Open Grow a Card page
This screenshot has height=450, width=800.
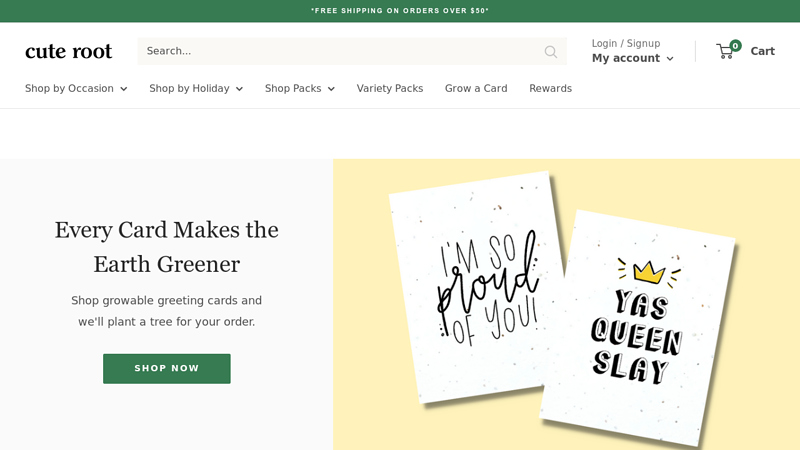pyautogui.click(x=476, y=88)
